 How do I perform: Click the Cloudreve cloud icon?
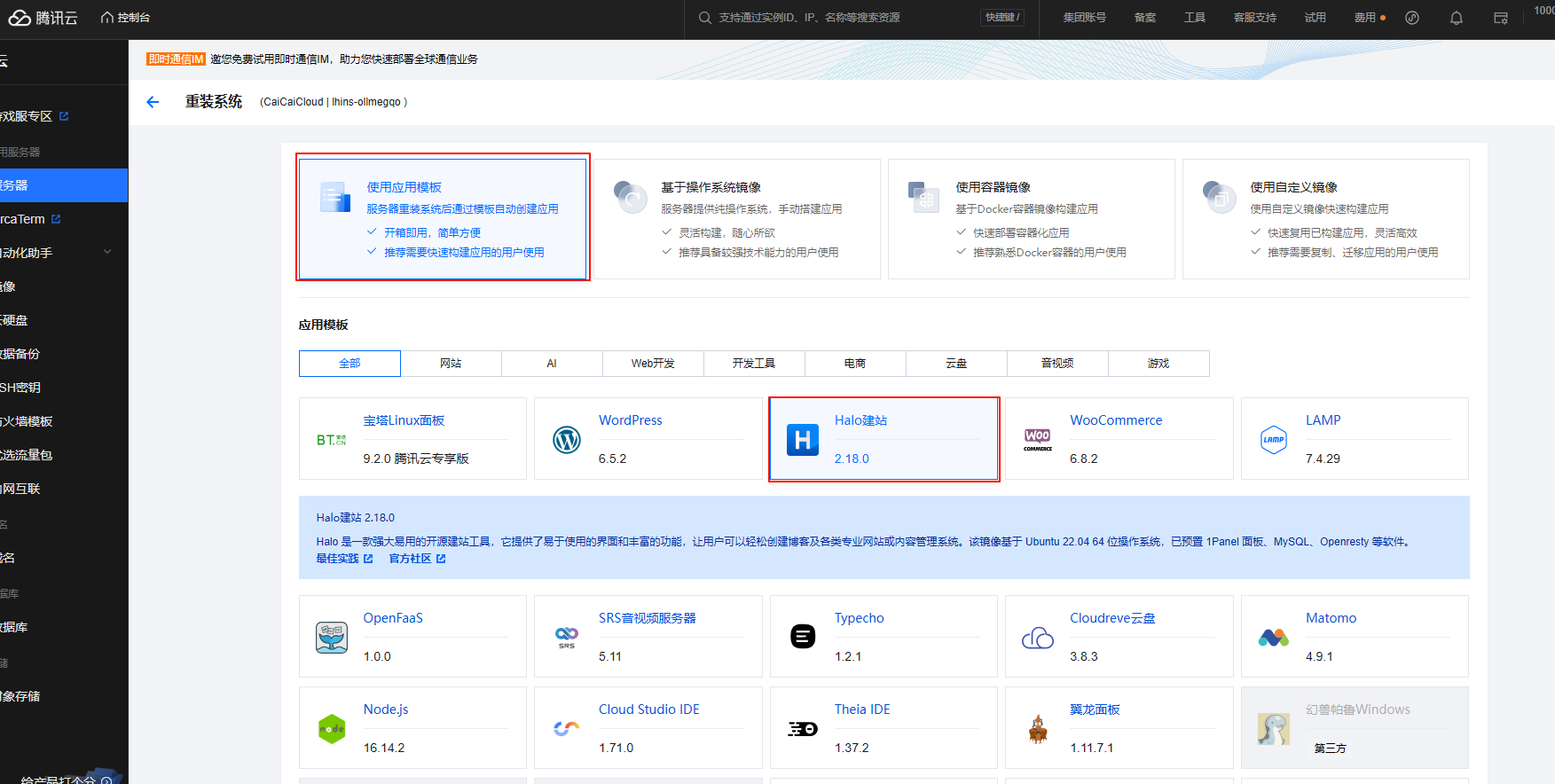click(1038, 637)
